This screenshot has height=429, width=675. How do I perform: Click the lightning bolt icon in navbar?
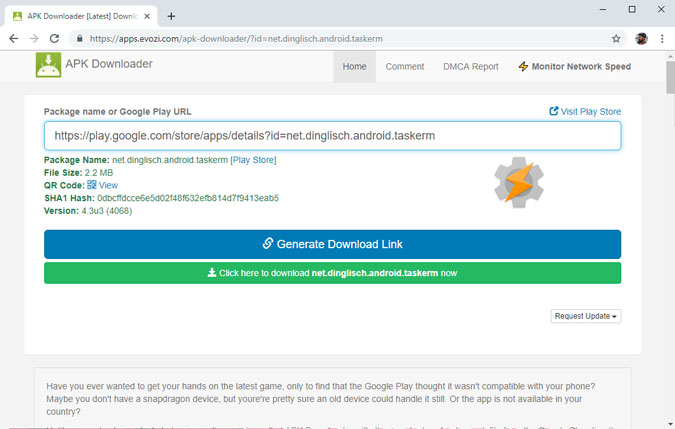click(523, 66)
